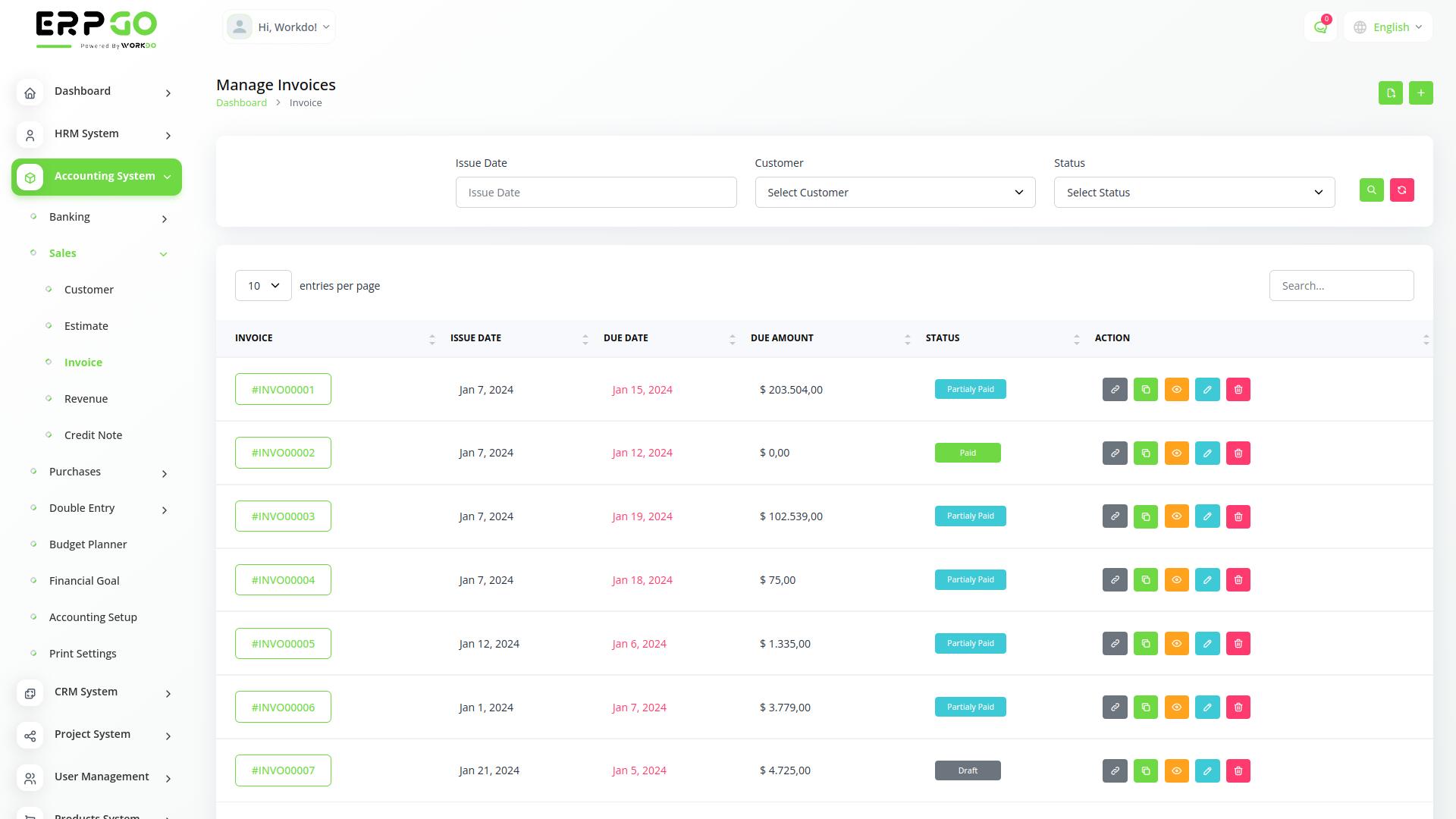Export invoices with the green export icon
The height and width of the screenshot is (819, 1456).
[x=1390, y=93]
